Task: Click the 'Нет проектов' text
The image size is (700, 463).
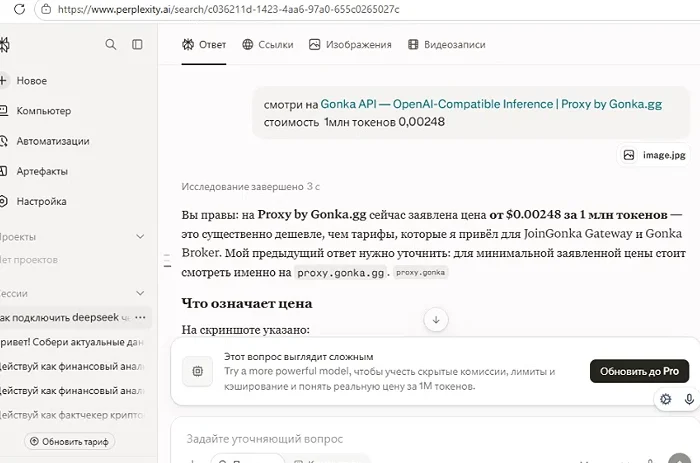Action: pyautogui.click(x=29, y=260)
